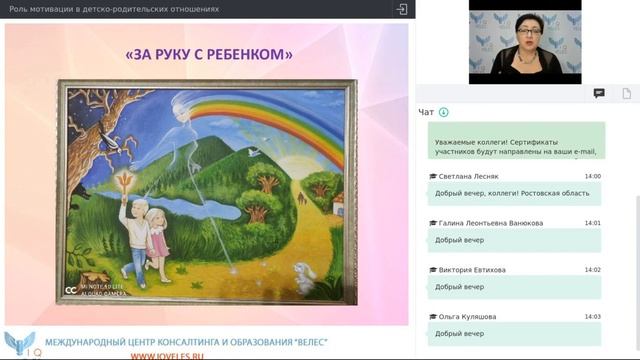Viewport: 640px width, 360px height.
Task: Select Ольга Куляшова's name in chat
Action: 467,317
